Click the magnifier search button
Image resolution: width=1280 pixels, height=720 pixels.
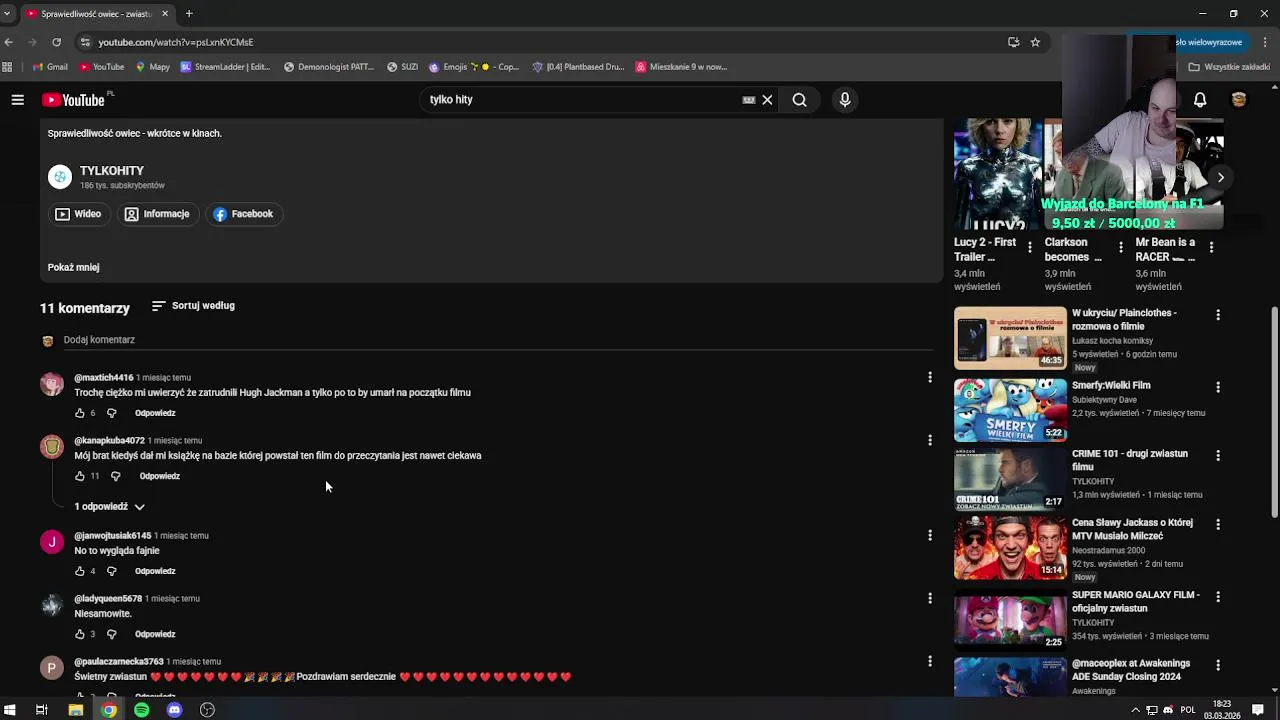(799, 100)
